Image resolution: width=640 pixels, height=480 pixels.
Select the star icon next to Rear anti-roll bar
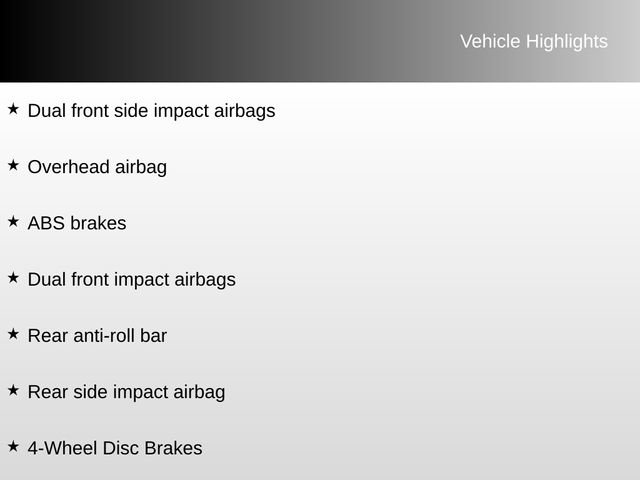click(x=12, y=333)
